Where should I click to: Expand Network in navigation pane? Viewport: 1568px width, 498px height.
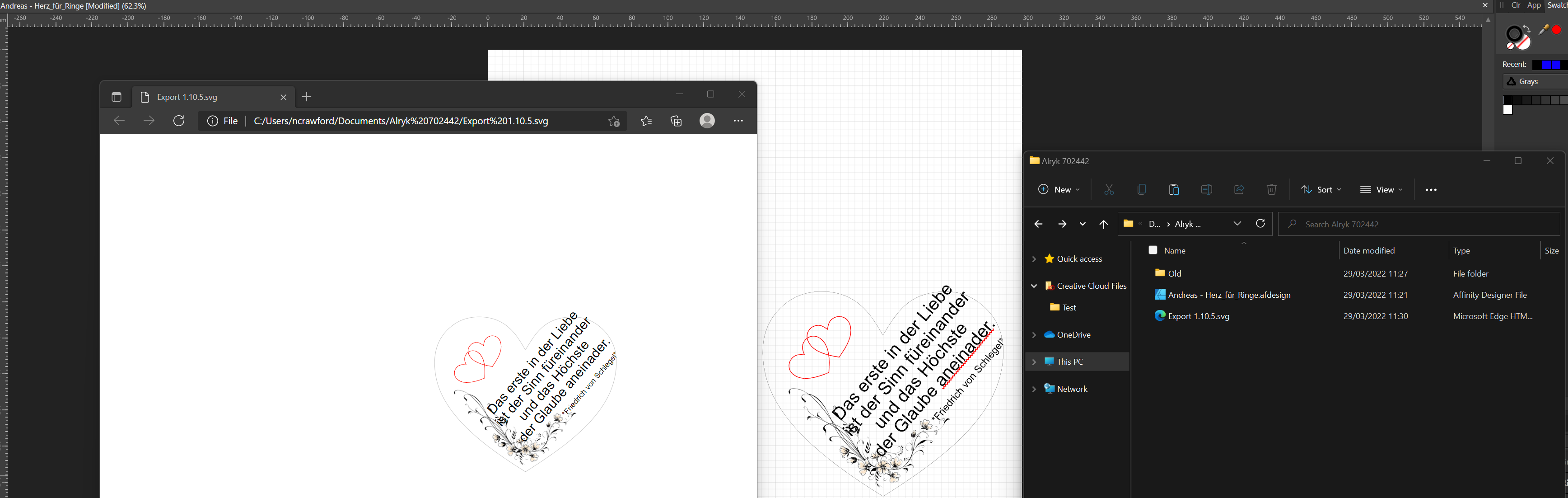(x=1034, y=389)
